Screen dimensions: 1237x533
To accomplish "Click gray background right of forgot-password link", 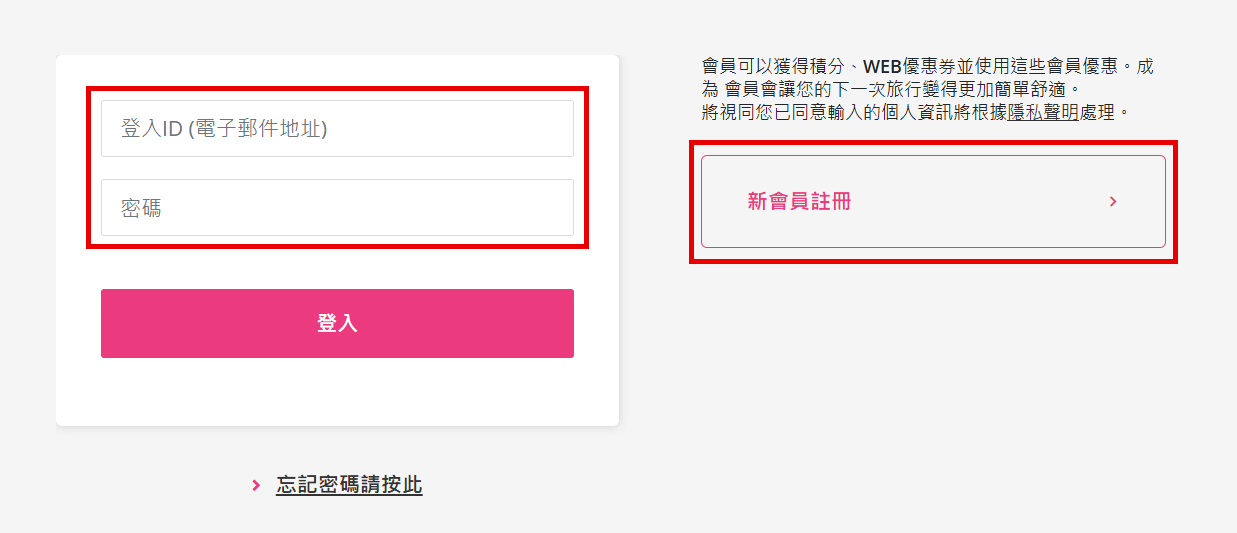I will (x=800, y=485).
